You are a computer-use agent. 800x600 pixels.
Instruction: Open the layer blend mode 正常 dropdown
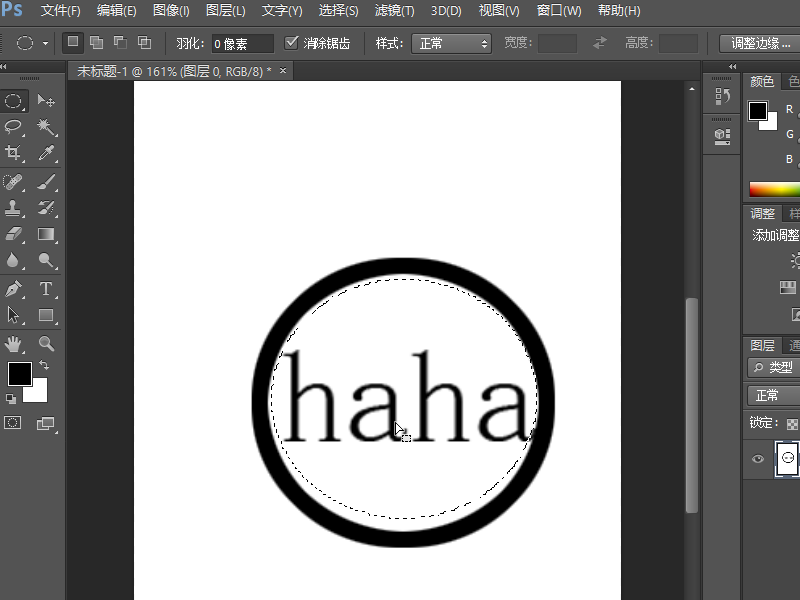[x=772, y=395]
